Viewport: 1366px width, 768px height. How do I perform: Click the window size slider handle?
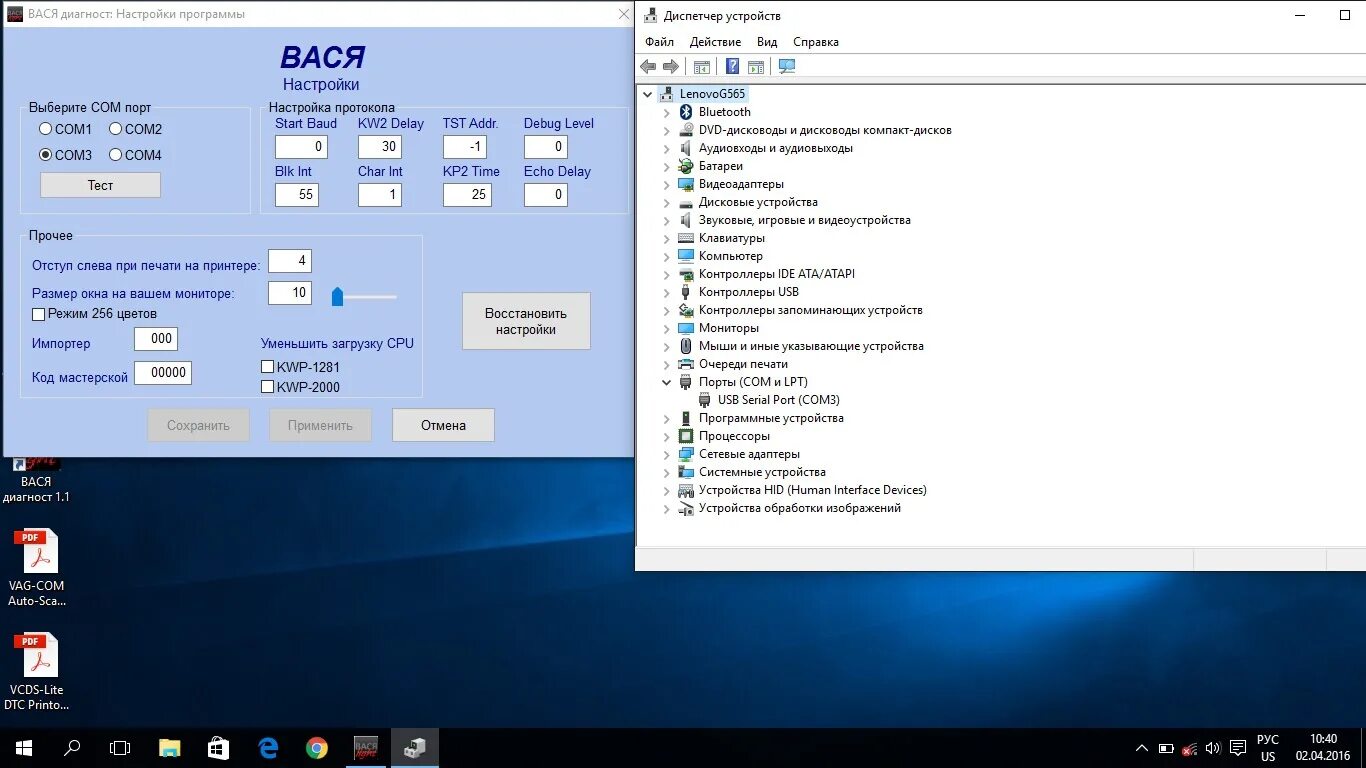337,296
